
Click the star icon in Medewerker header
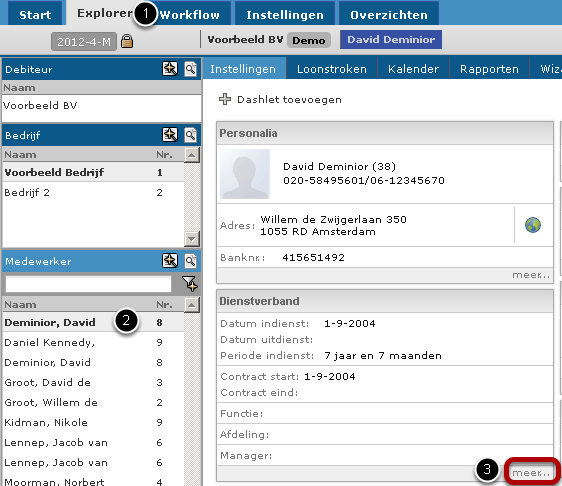click(x=170, y=261)
